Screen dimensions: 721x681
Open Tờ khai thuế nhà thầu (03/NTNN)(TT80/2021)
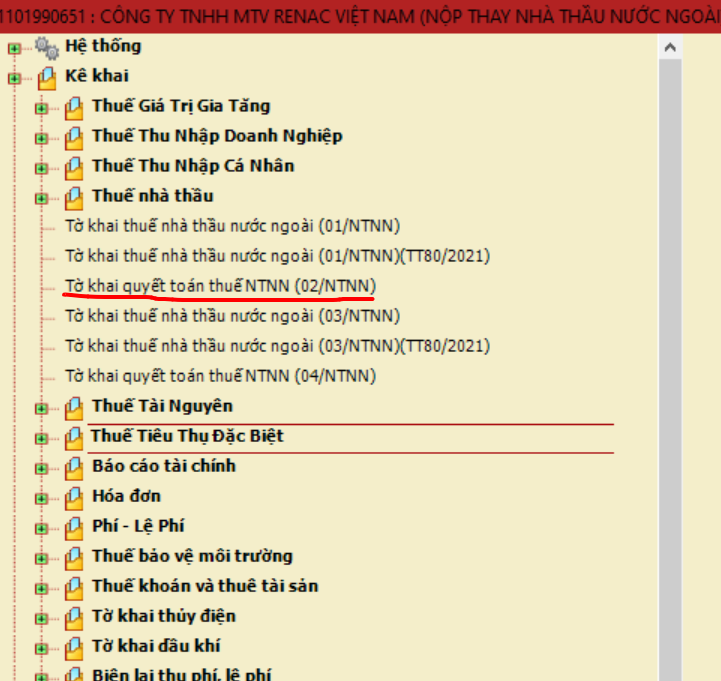(x=277, y=346)
